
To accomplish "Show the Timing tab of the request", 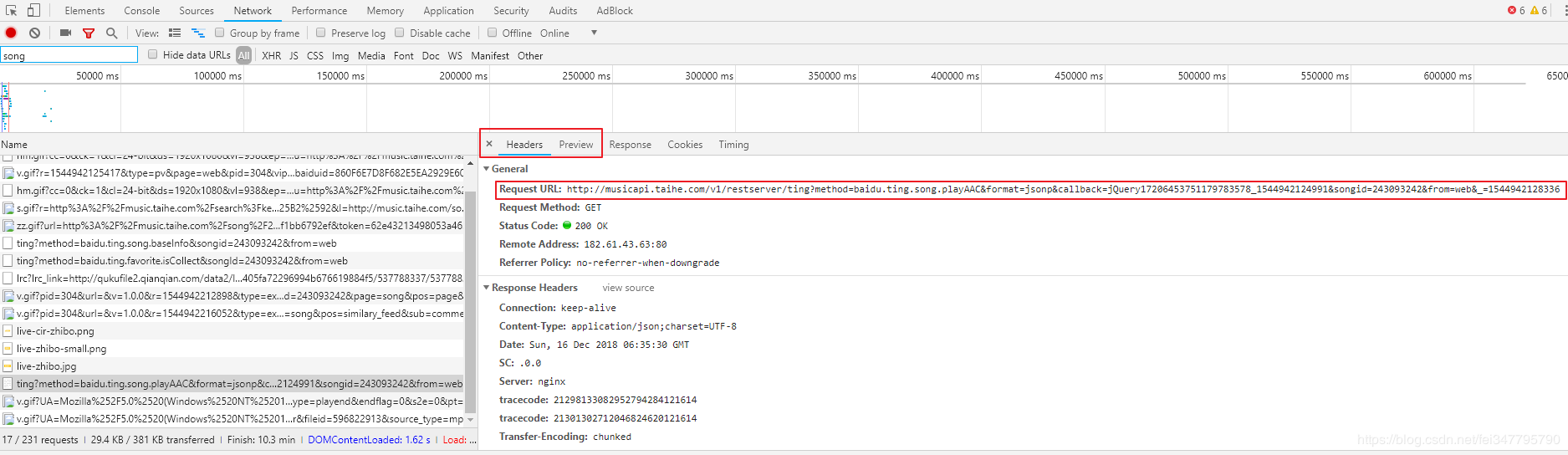I will [x=733, y=144].
